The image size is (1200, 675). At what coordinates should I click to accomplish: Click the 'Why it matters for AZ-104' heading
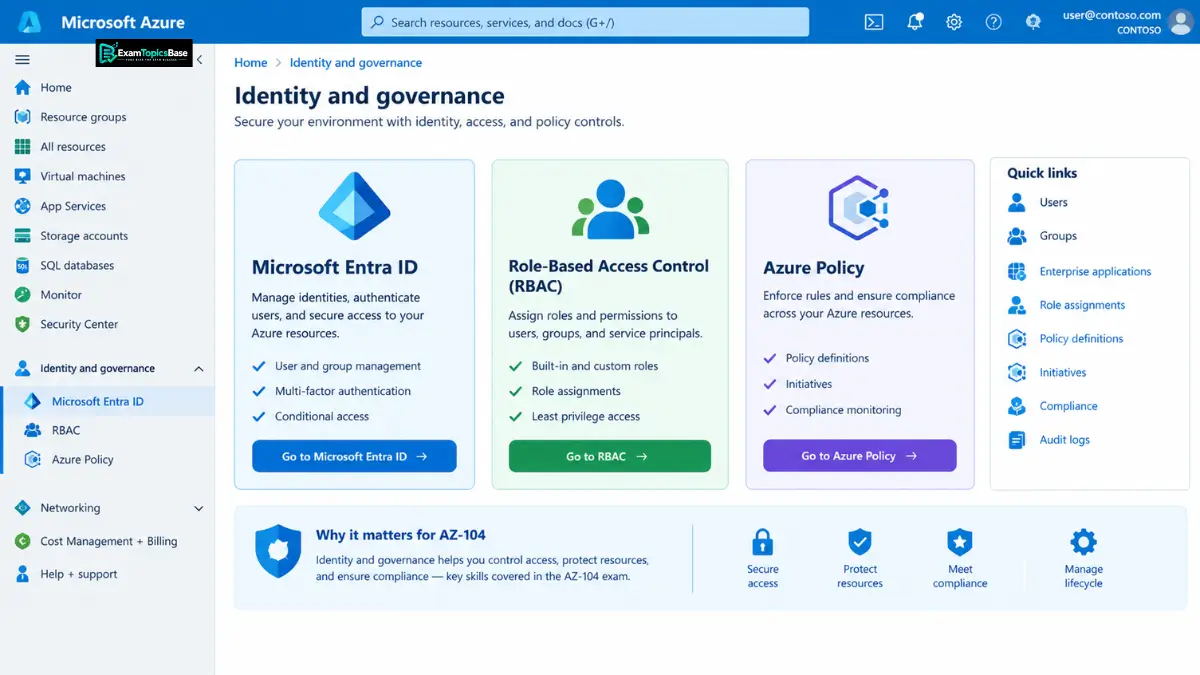(x=401, y=535)
